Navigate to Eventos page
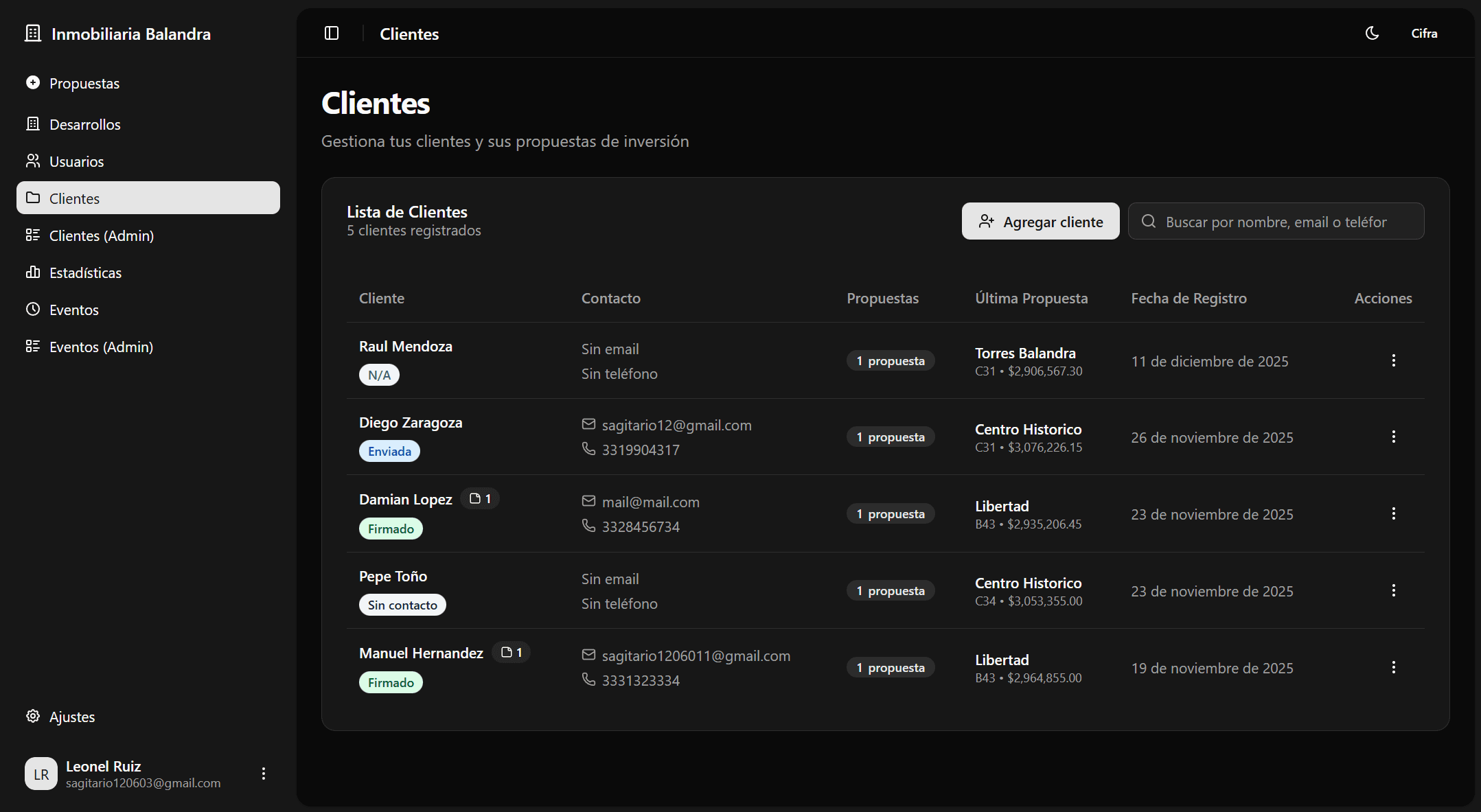This screenshot has height=812, width=1481. [x=74, y=310]
